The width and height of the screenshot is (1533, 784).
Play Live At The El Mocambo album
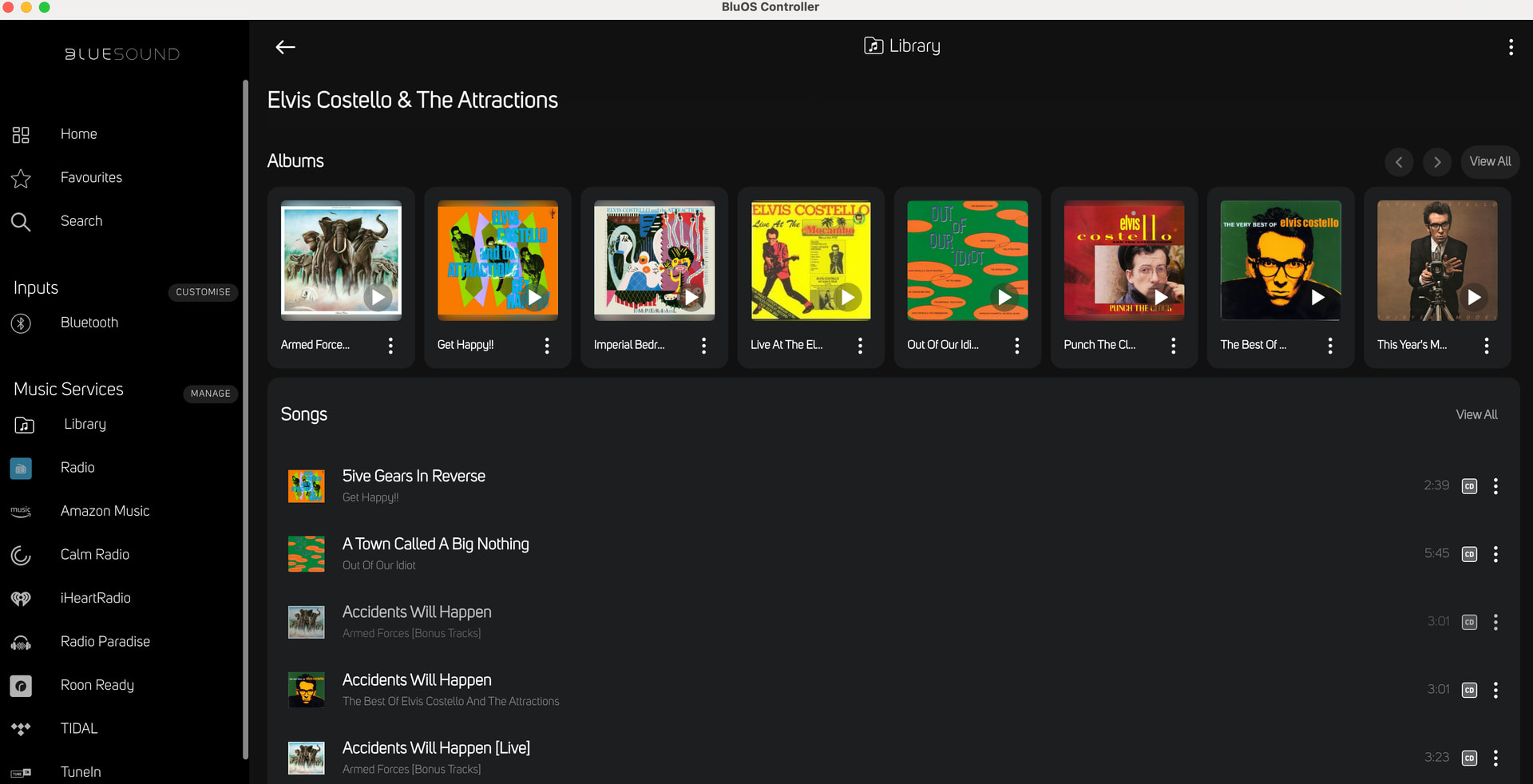coord(848,298)
